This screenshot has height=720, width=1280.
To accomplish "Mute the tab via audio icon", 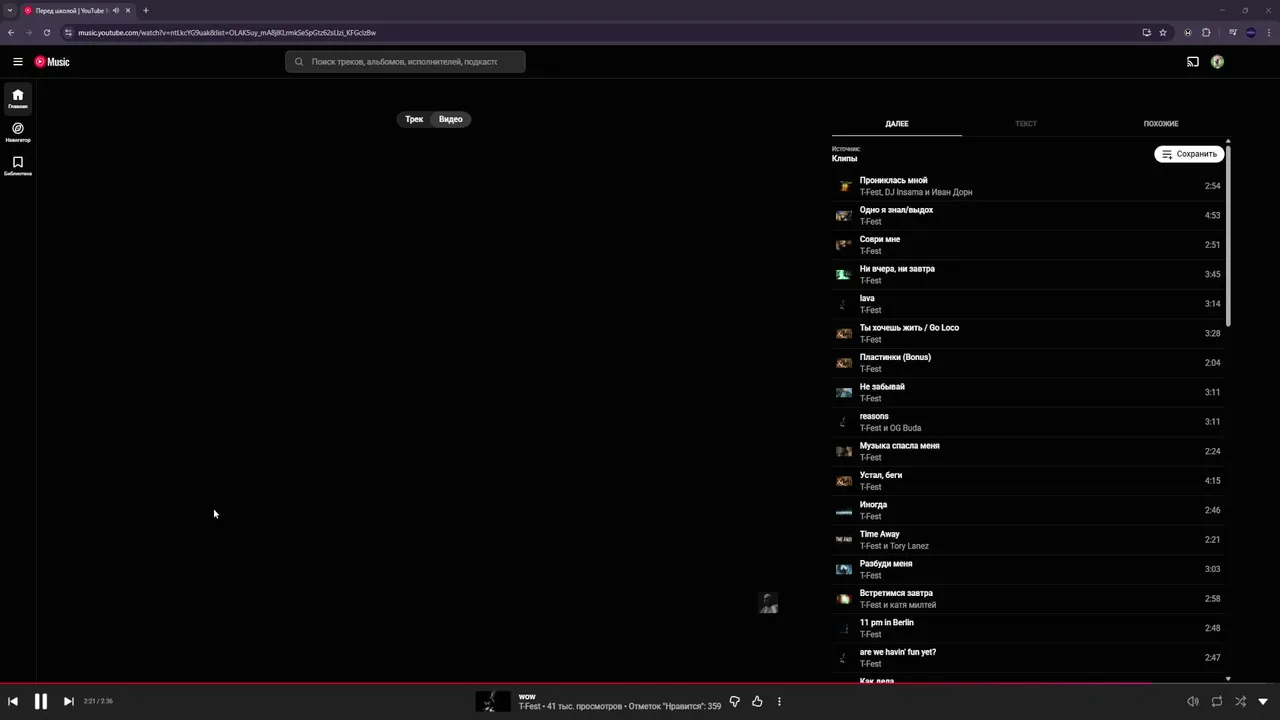I will (x=116, y=10).
